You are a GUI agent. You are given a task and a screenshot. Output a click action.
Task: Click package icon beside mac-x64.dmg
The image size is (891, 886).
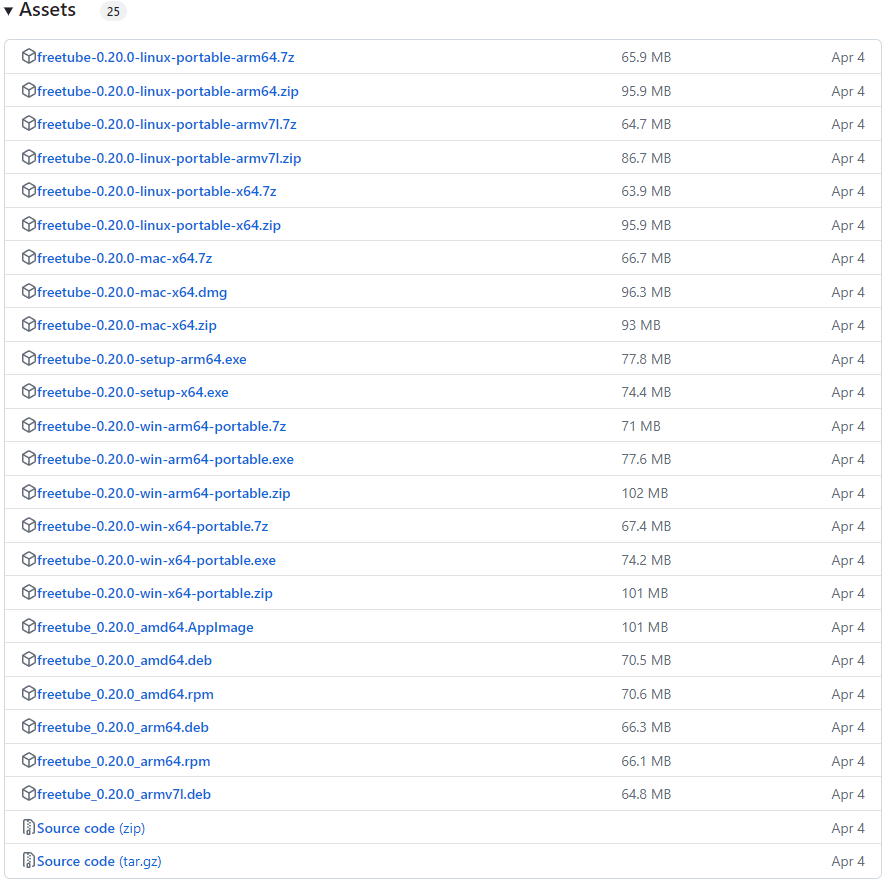(x=28, y=291)
